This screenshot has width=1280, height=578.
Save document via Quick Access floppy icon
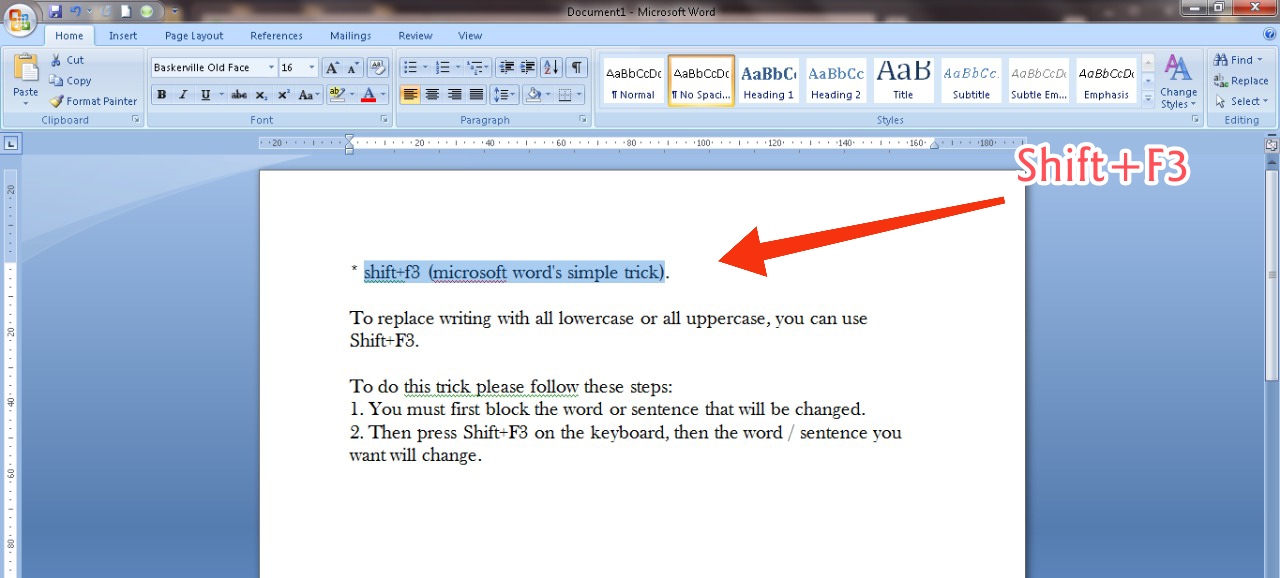pos(55,12)
